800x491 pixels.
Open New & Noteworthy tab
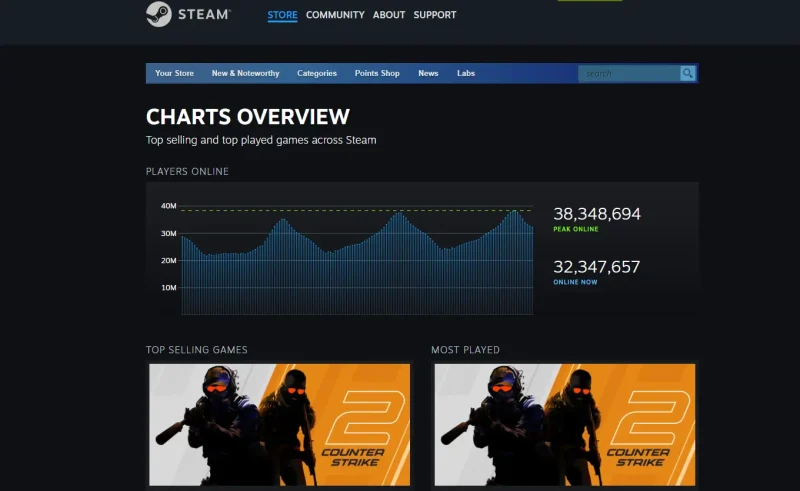pos(245,73)
